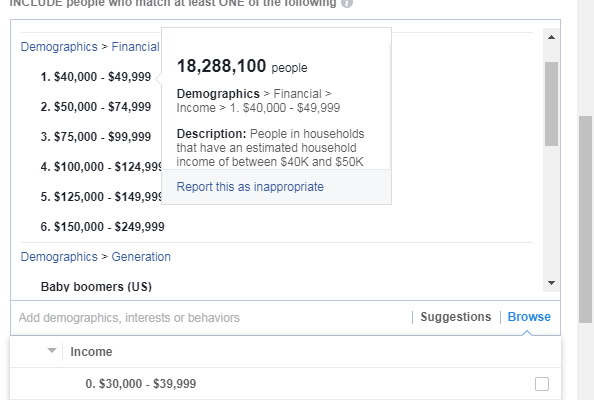Click the scroll down arrow of targeting list
Image resolution: width=594 pixels, height=400 pixels.
[x=551, y=283]
